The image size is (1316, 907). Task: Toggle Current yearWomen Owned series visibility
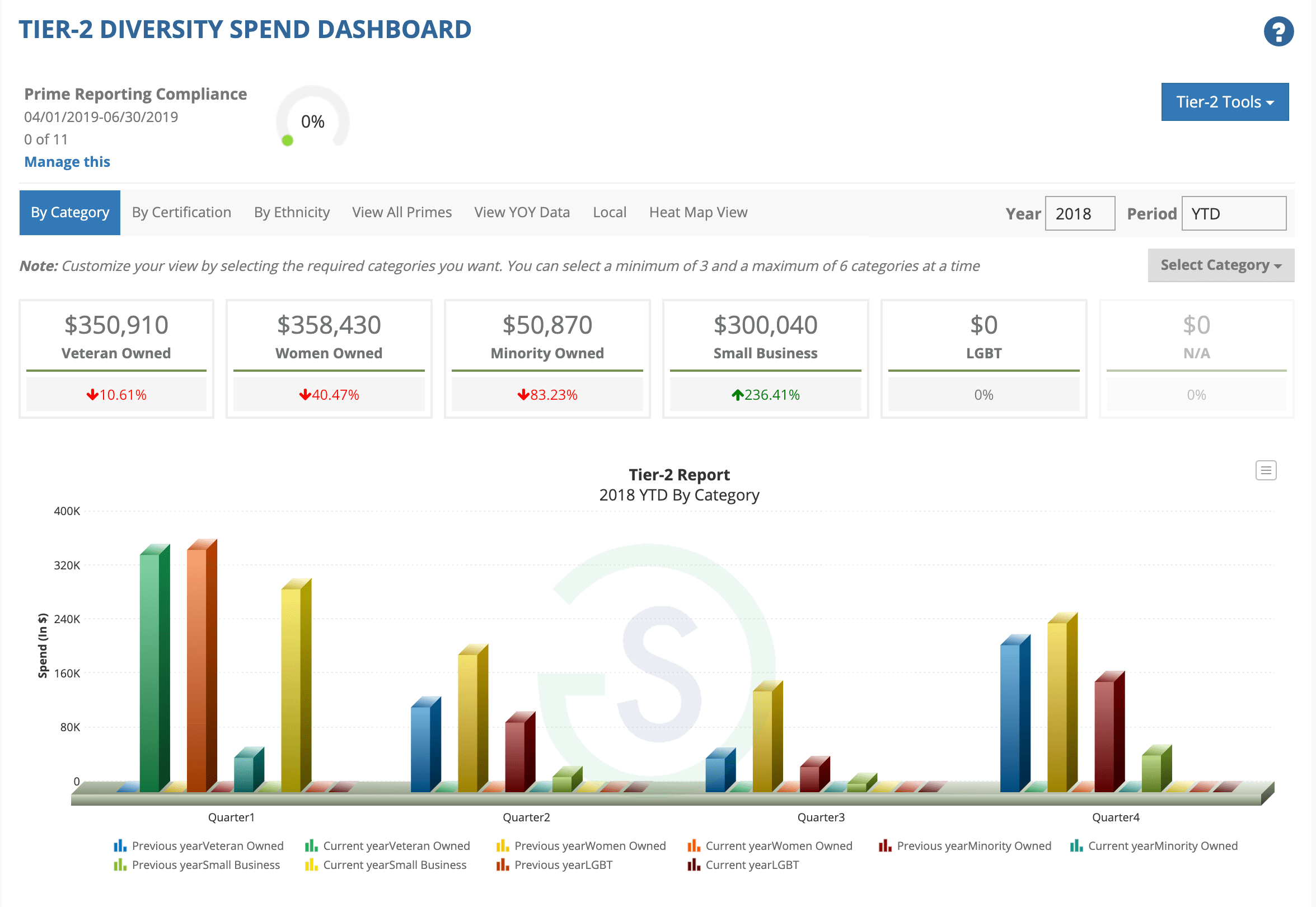(694, 845)
